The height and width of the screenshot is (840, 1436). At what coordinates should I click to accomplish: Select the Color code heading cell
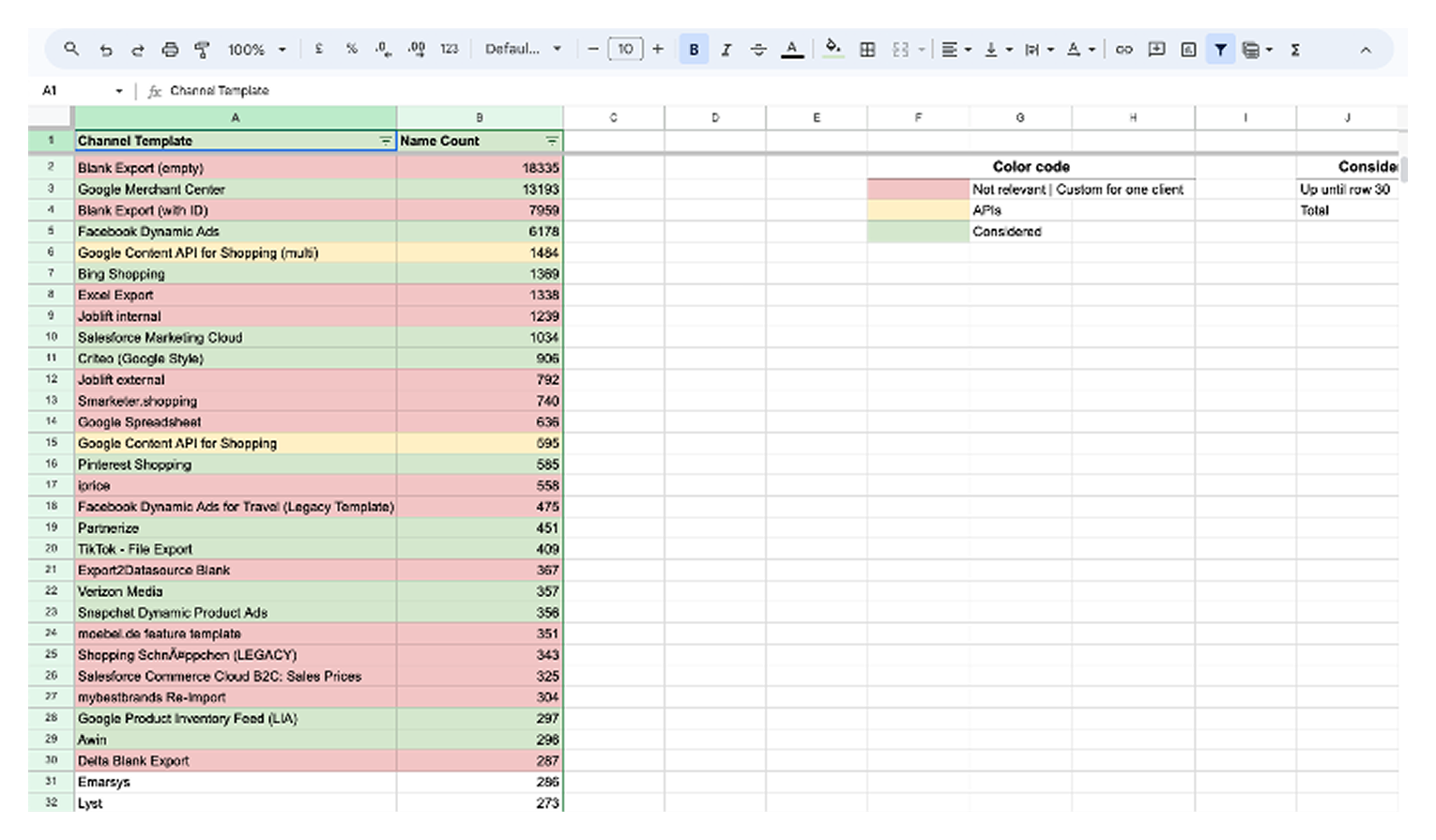(x=1031, y=166)
